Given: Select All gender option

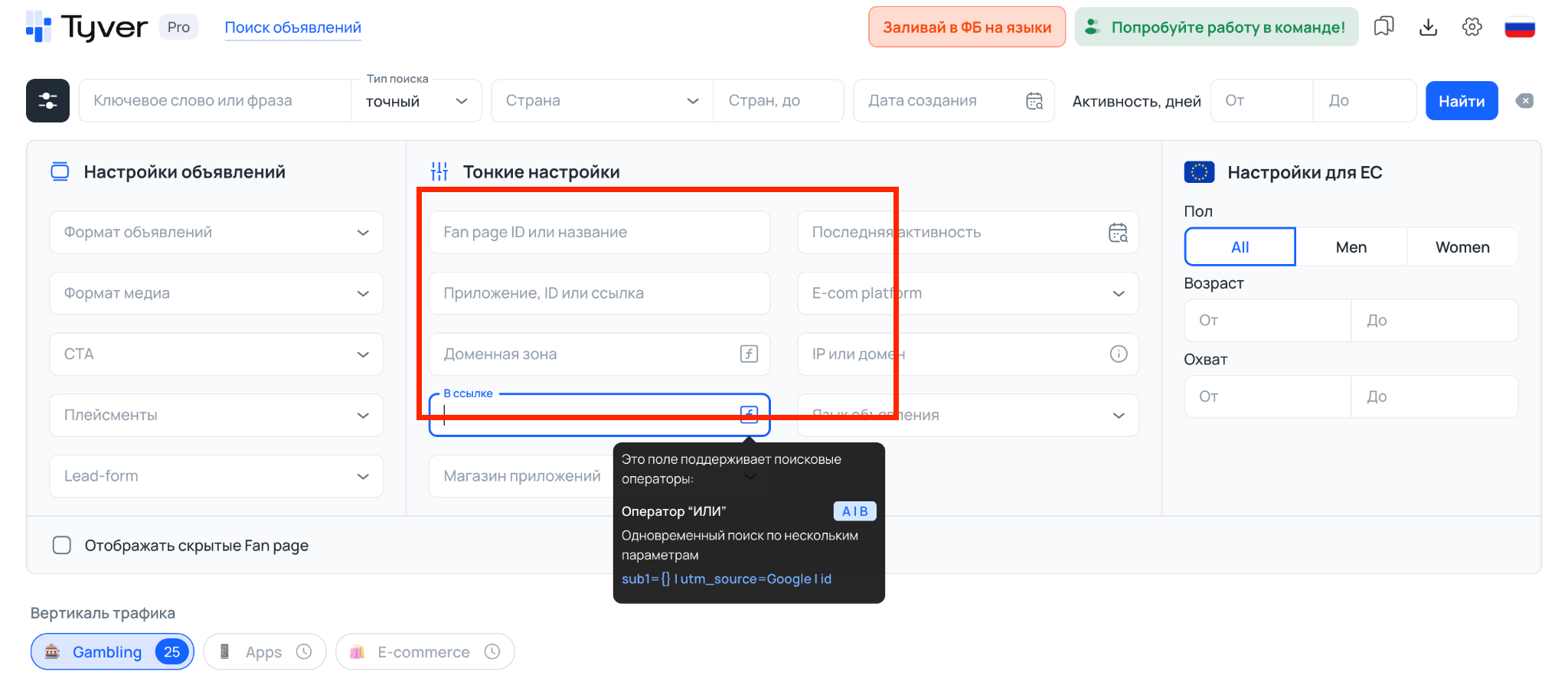Looking at the screenshot, I should [x=1240, y=247].
